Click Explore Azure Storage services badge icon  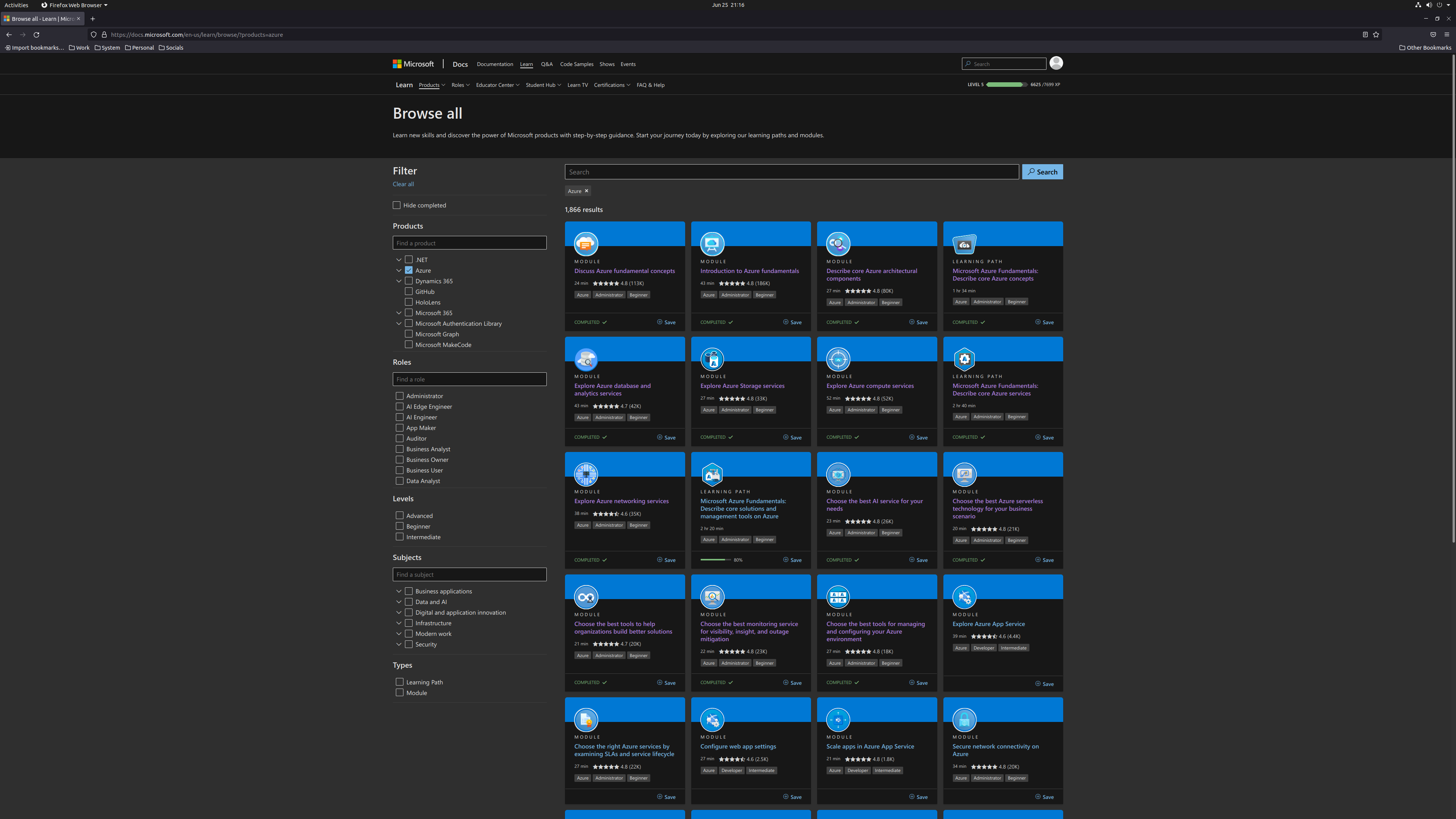coord(712,359)
